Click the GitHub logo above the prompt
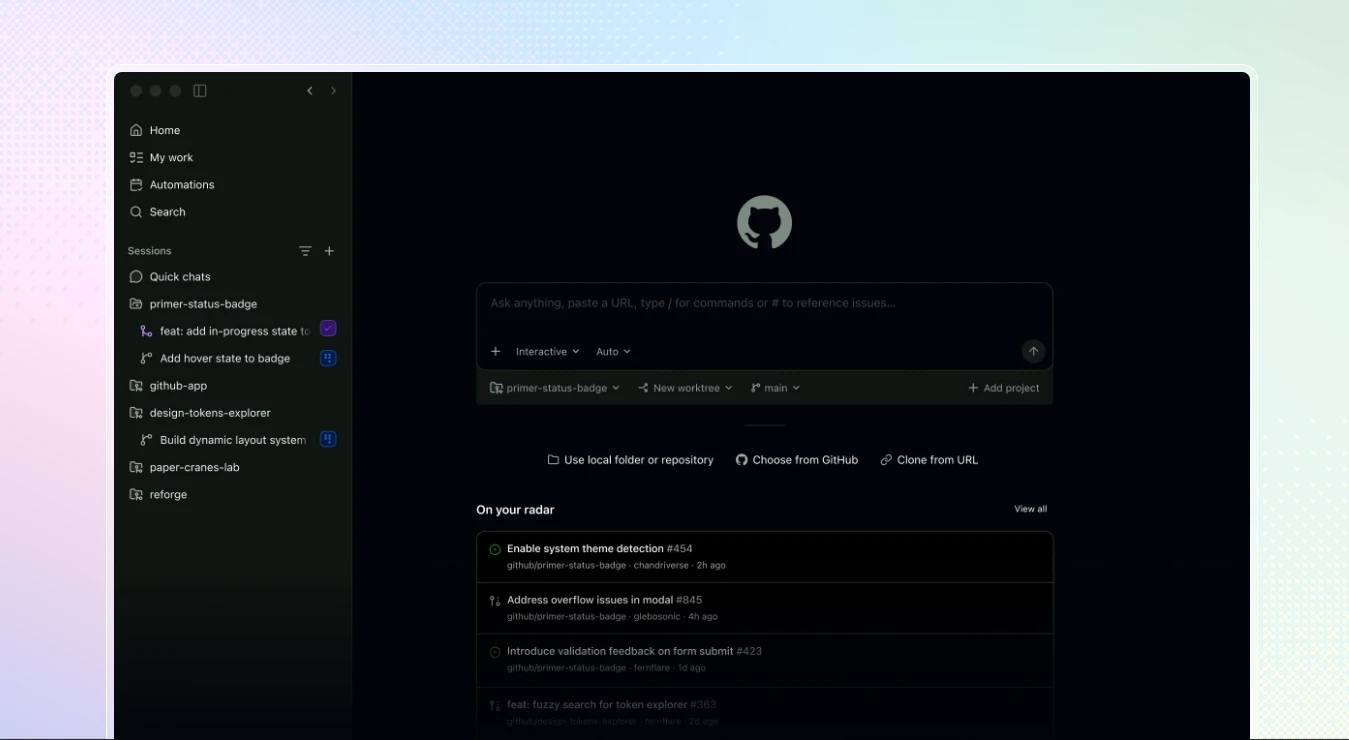This screenshot has height=740, width=1349. coord(765,223)
